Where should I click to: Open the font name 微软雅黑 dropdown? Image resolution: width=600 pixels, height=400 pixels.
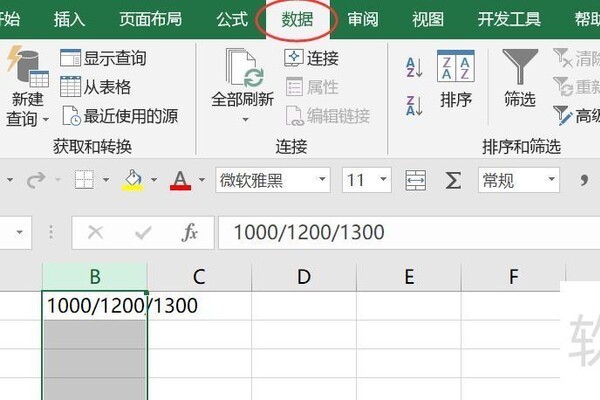322,179
